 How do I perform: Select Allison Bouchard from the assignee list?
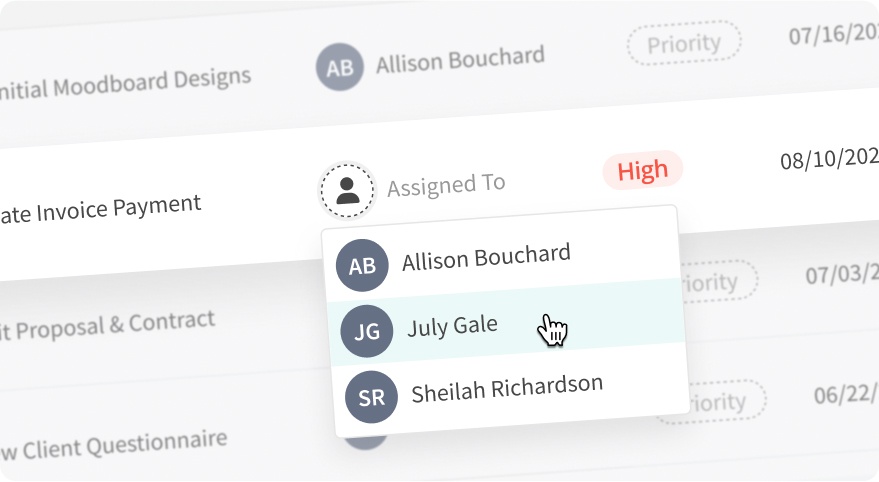[x=486, y=258]
